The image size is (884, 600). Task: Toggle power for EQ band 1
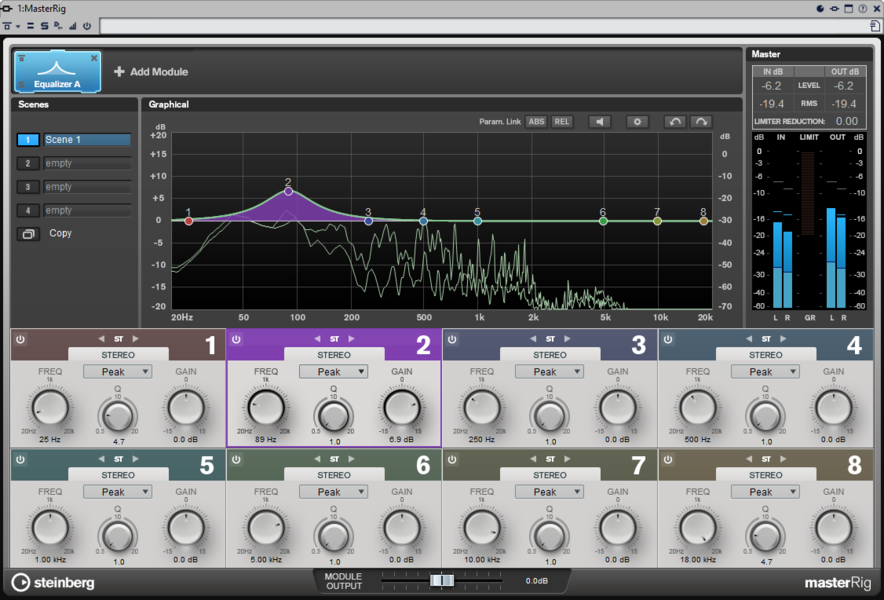tap(20, 339)
